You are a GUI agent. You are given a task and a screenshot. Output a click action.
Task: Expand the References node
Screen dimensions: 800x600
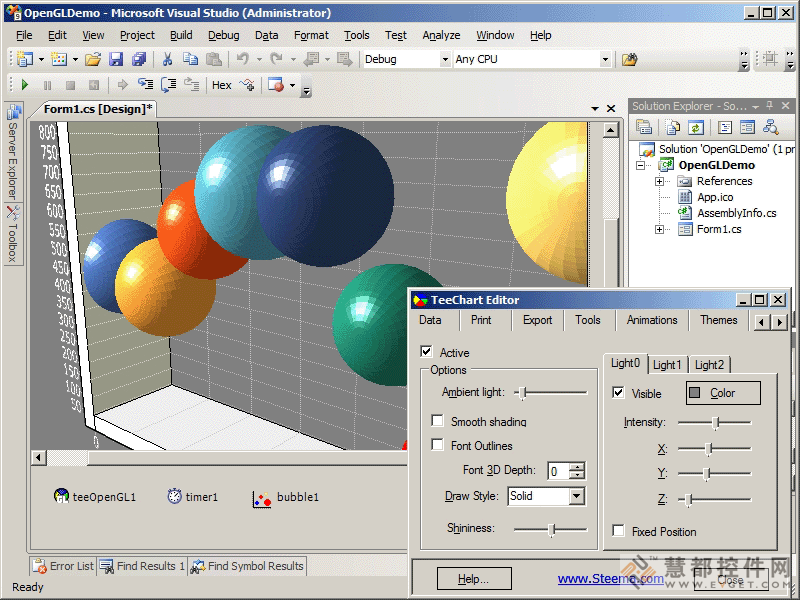pyautogui.click(x=659, y=181)
